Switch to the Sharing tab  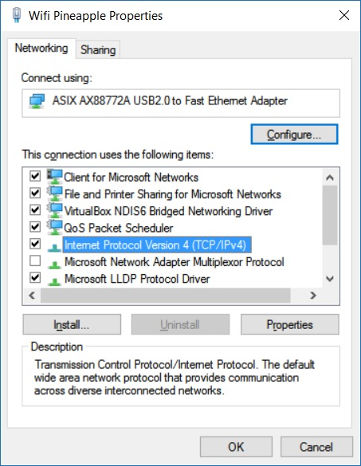pyautogui.click(x=98, y=50)
